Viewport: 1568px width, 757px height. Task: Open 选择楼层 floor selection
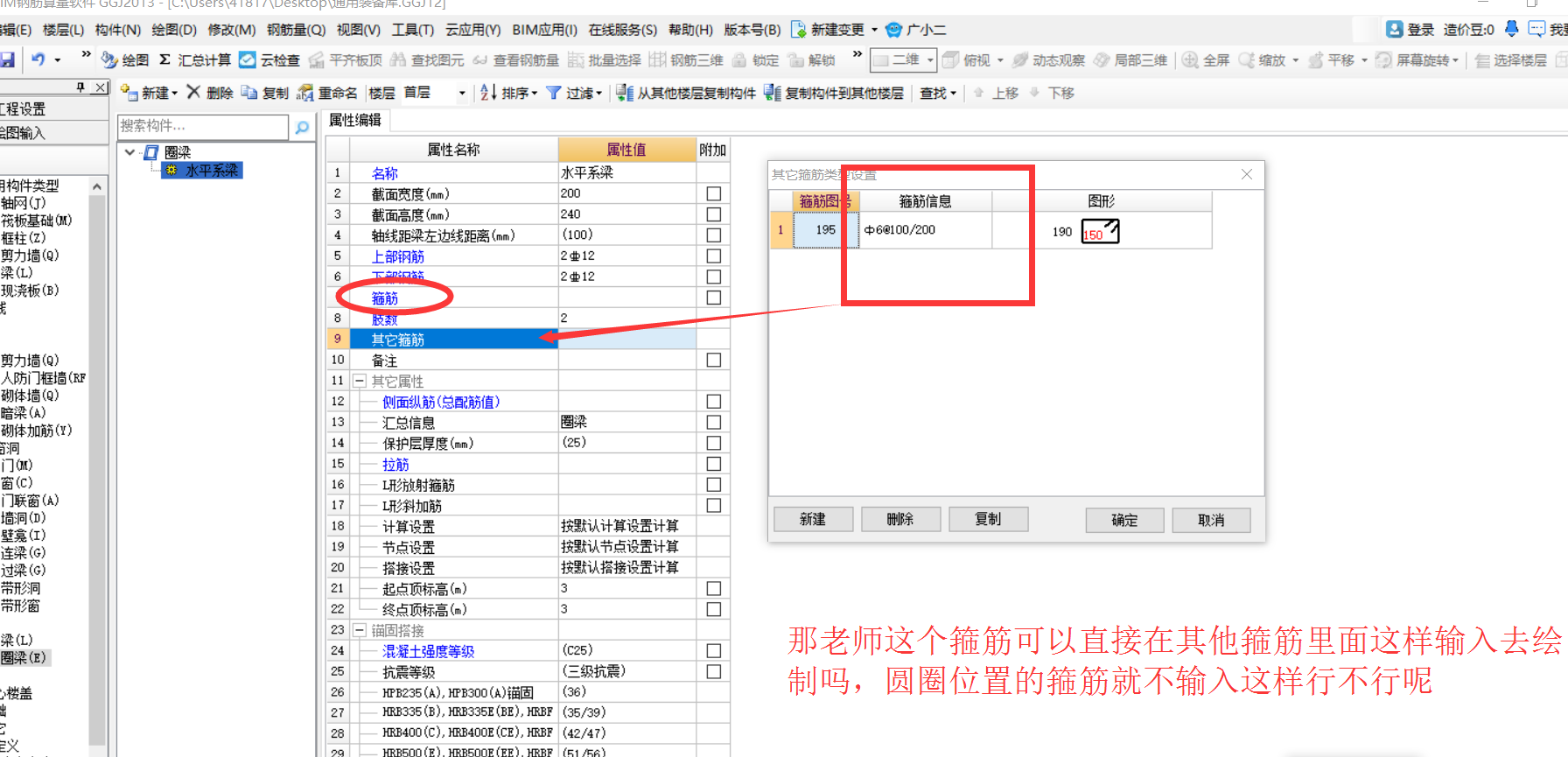[1511, 60]
